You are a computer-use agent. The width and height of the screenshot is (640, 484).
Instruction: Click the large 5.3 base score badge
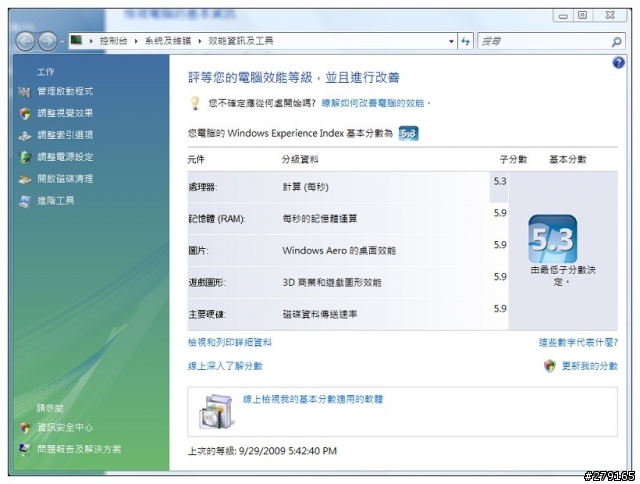tap(553, 239)
